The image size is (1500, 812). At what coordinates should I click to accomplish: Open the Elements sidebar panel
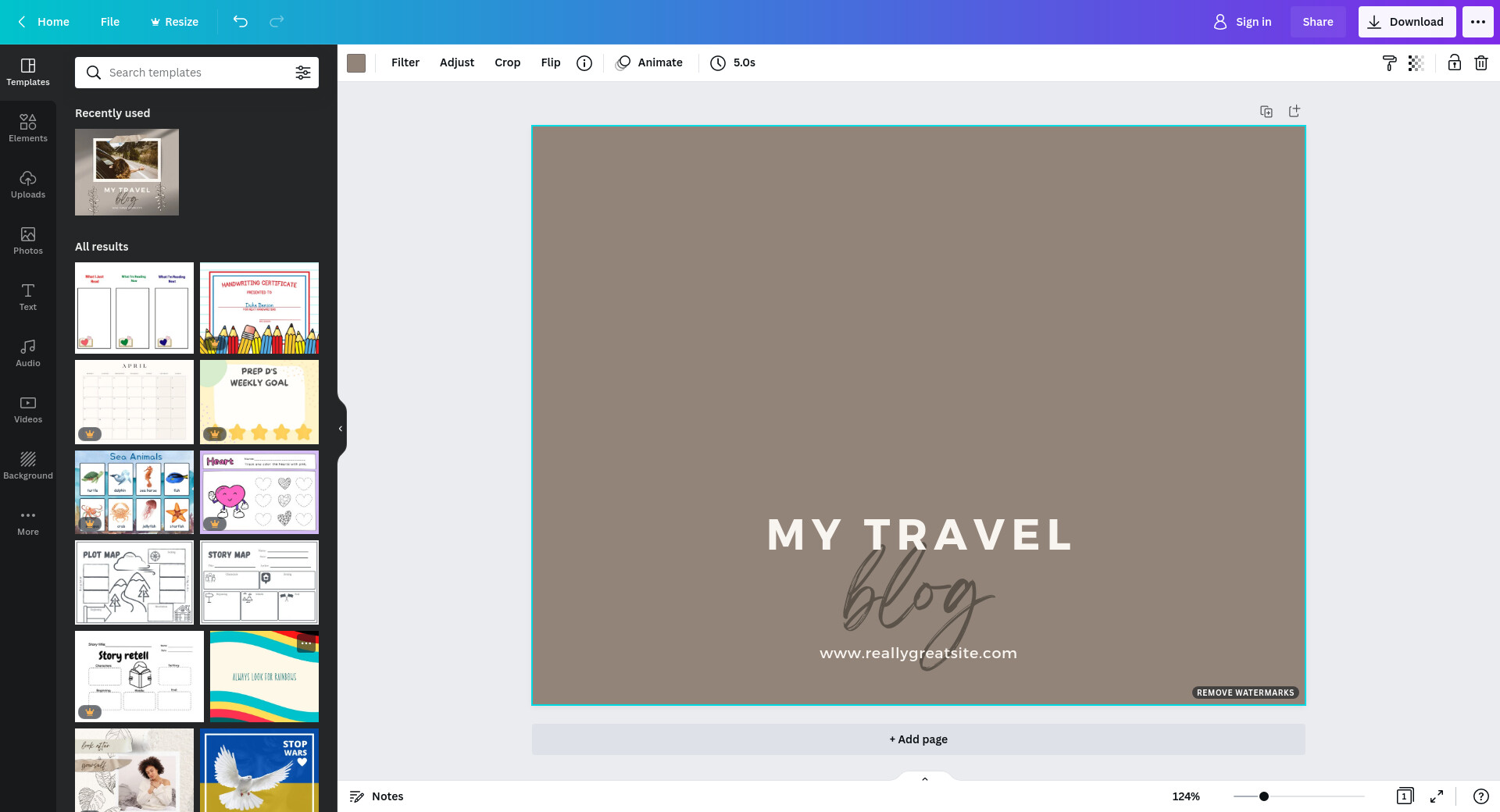pos(28,128)
